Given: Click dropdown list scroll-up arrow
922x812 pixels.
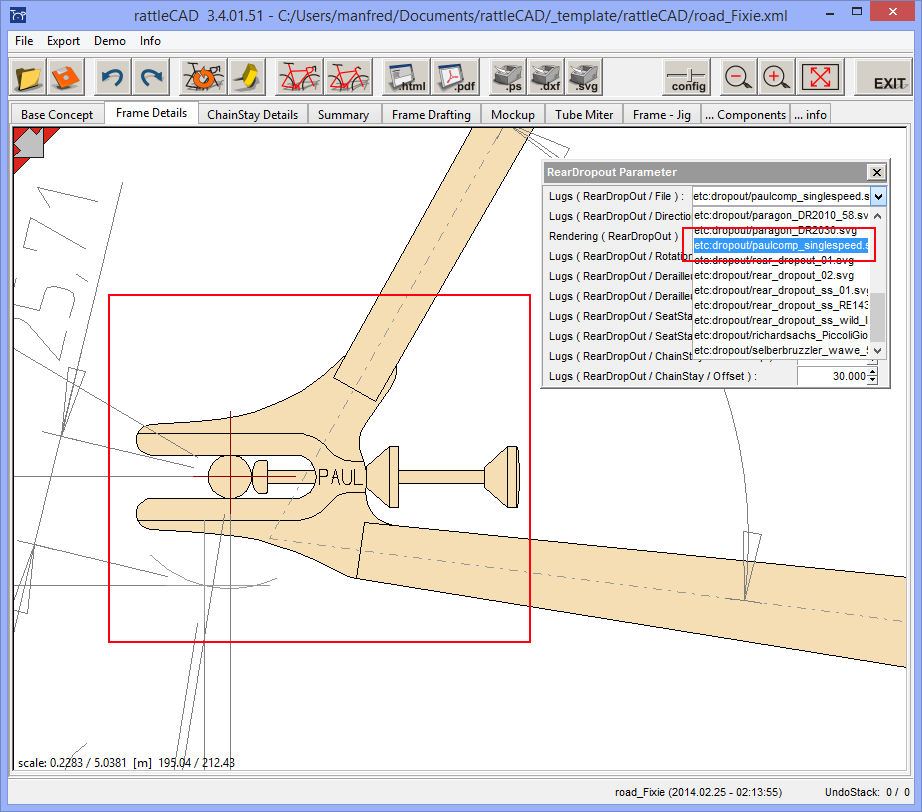Looking at the screenshot, I should [877, 216].
